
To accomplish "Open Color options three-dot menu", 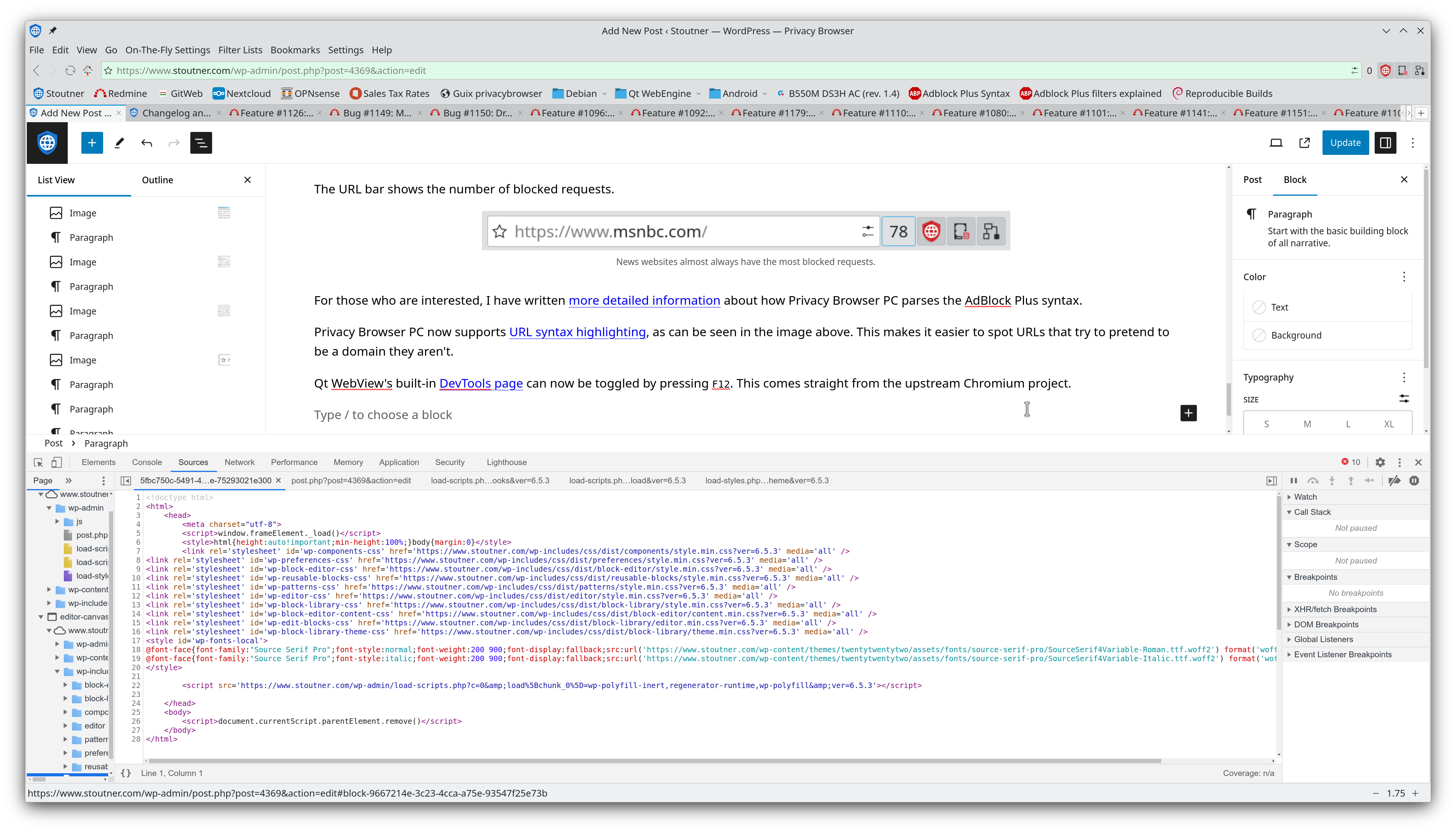I will (x=1404, y=277).
